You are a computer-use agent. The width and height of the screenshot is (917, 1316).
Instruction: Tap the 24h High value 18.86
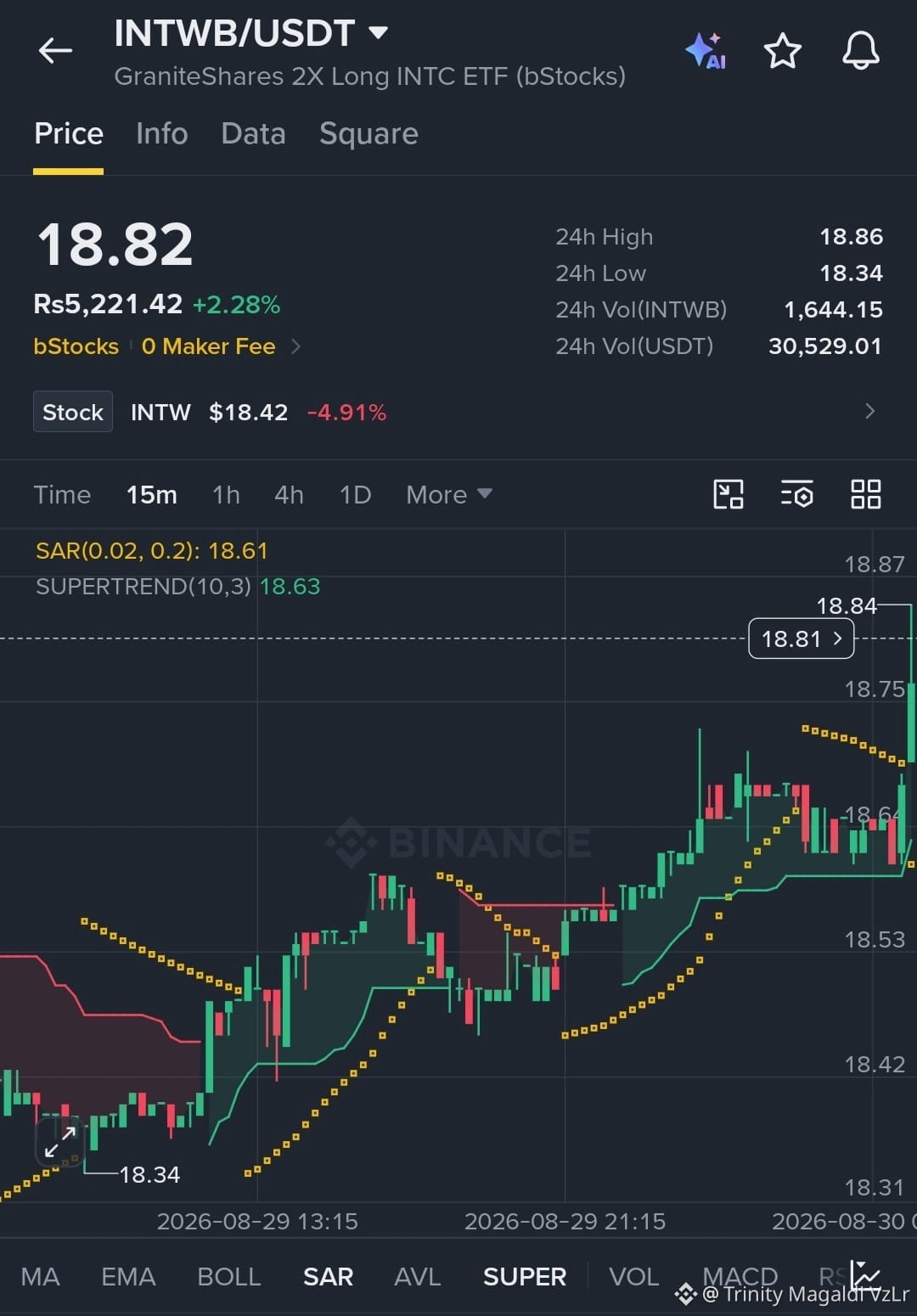click(x=851, y=237)
